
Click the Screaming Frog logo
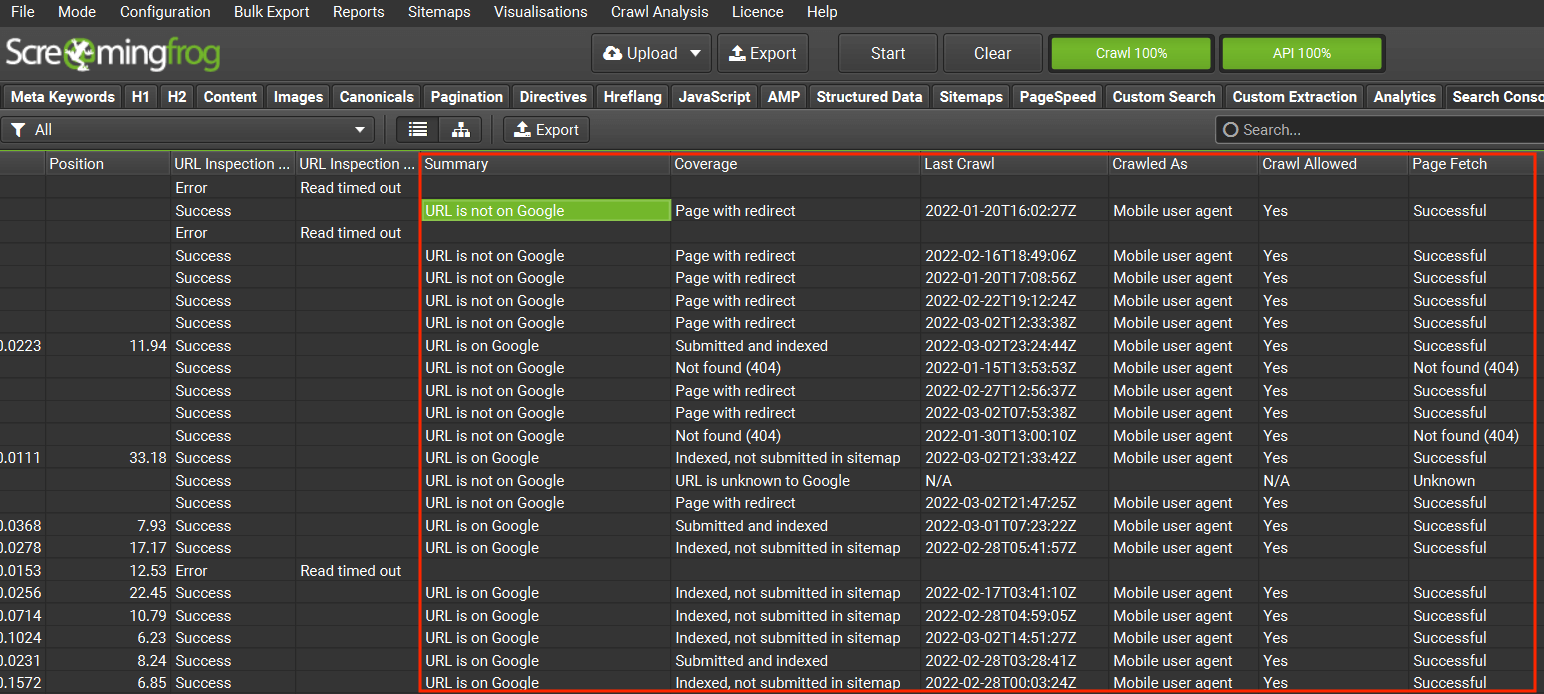113,54
